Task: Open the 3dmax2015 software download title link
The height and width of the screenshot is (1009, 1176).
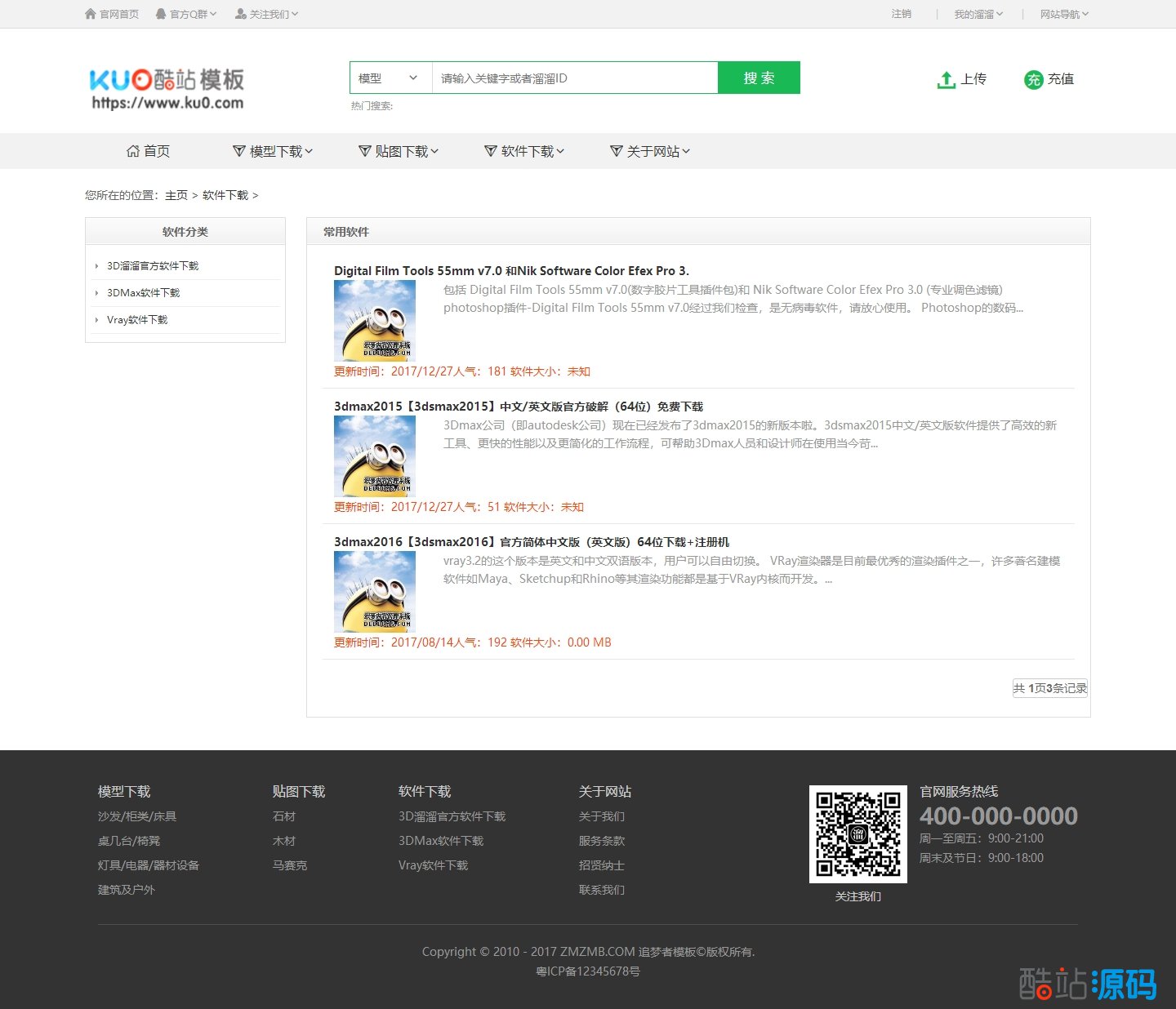Action: pos(518,406)
